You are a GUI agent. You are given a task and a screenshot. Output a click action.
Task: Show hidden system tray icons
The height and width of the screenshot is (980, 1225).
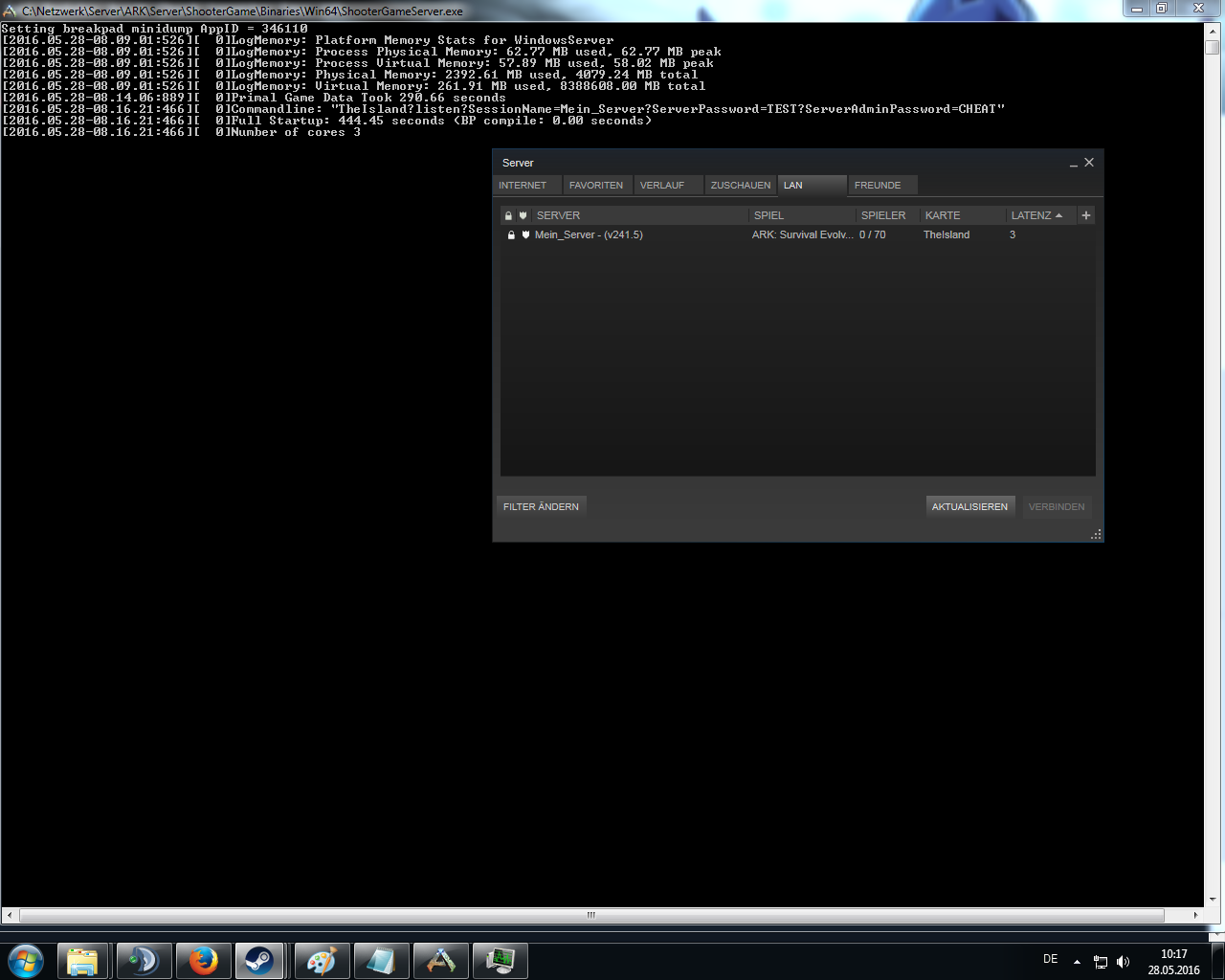pyautogui.click(x=1077, y=961)
